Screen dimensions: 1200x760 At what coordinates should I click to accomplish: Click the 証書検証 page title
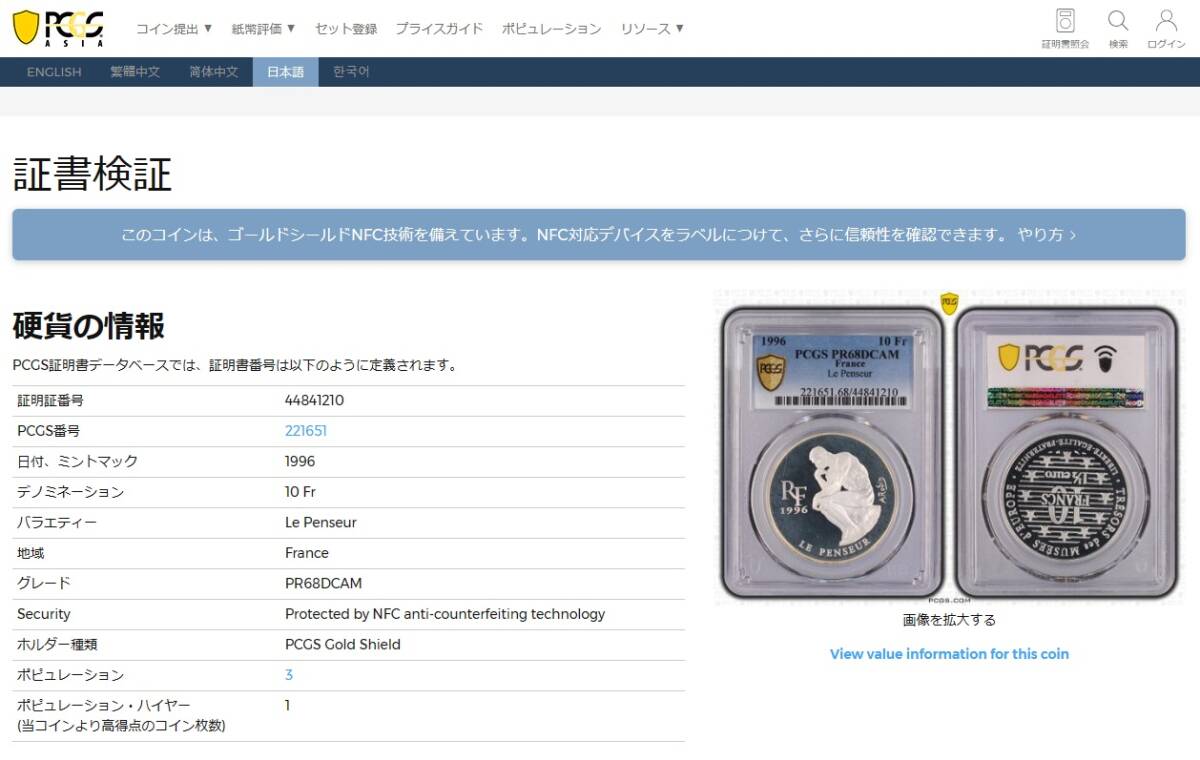[92, 174]
